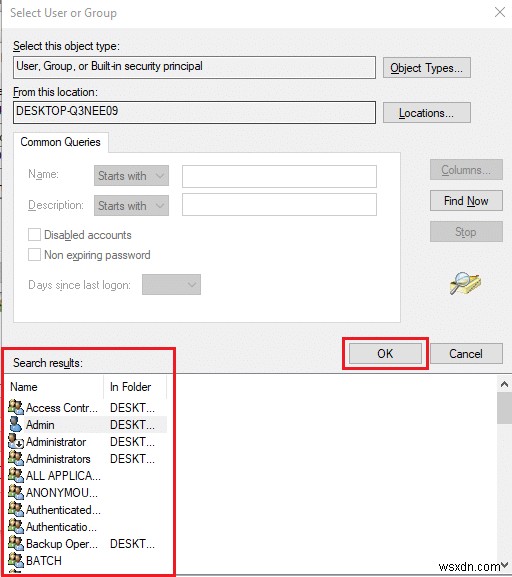Viewport: 512px width, 577px height.
Task: Click the Authenticated... group icon
Action: [16, 509]
